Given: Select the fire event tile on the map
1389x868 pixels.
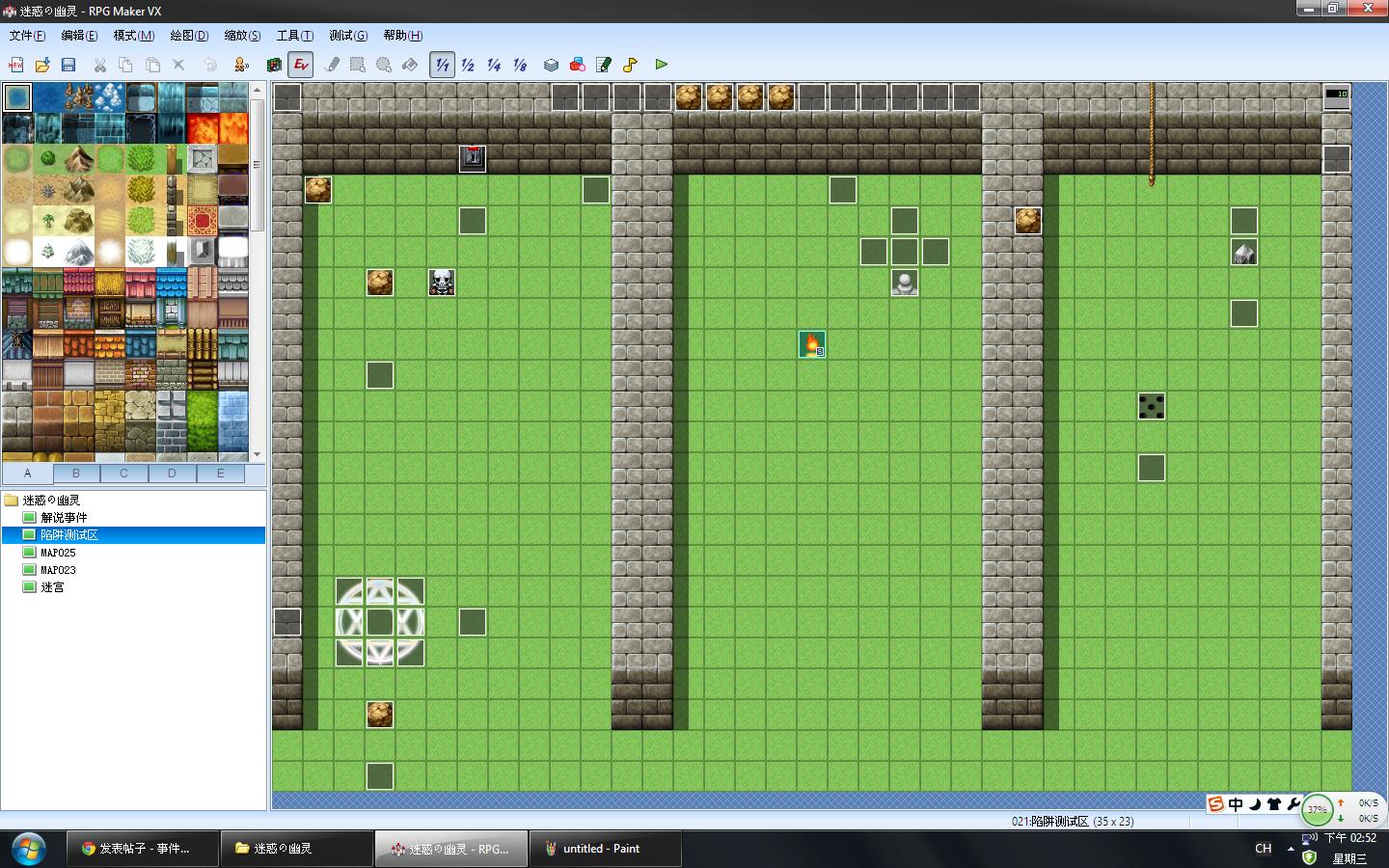Looking at the screenshot, I should click(812, 344).
